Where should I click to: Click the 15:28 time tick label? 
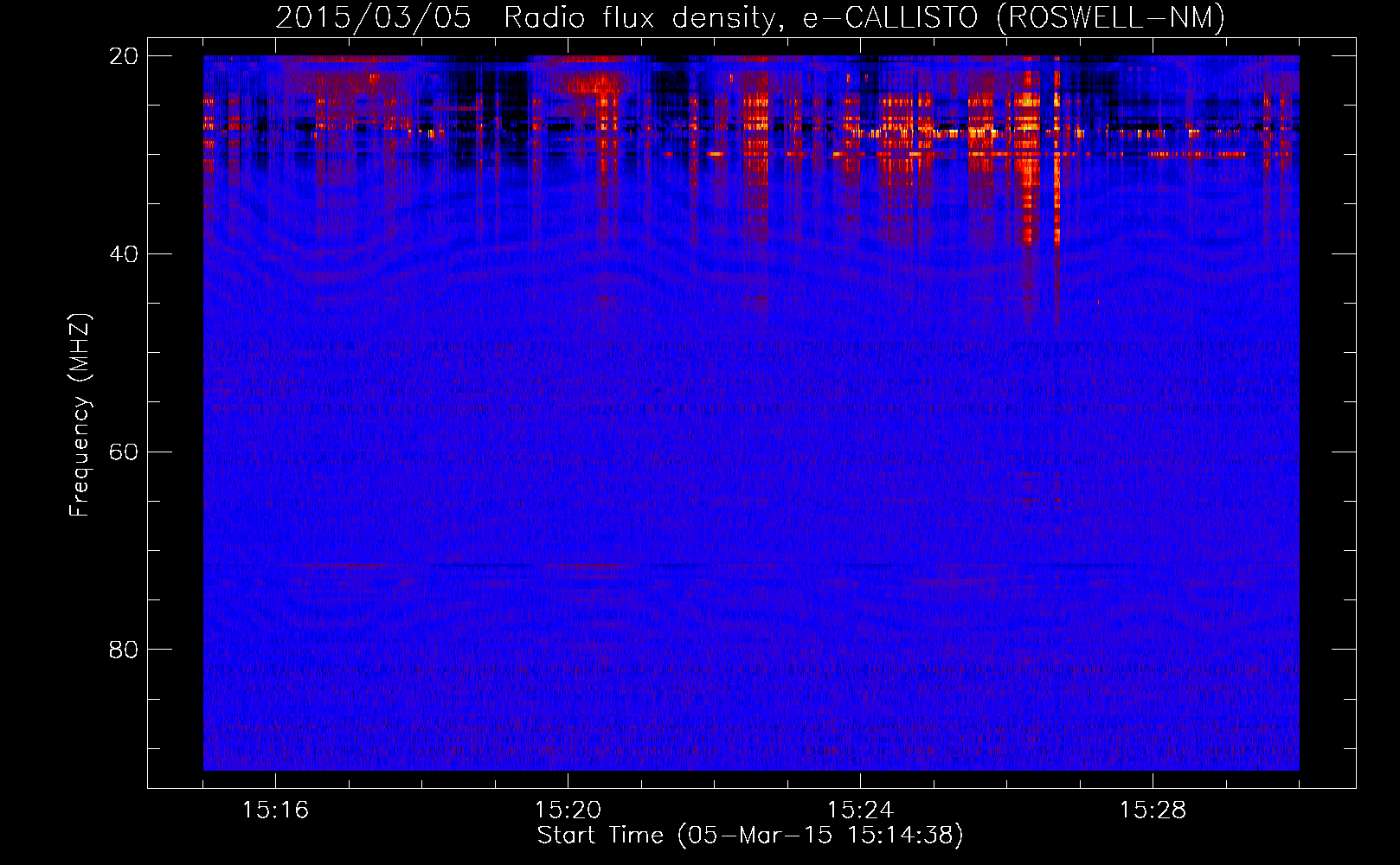1153,811
